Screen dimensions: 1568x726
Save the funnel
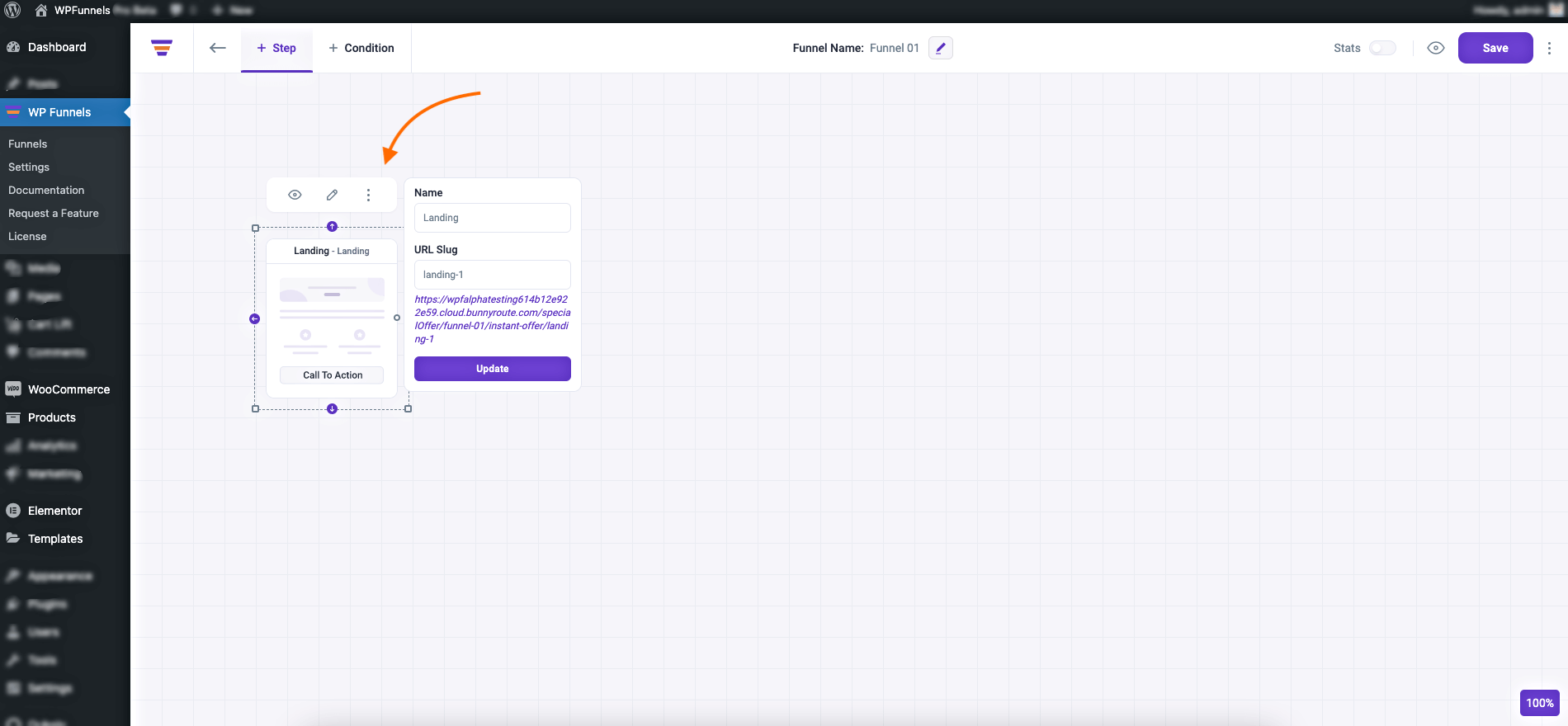click(x=1495, y=48)
